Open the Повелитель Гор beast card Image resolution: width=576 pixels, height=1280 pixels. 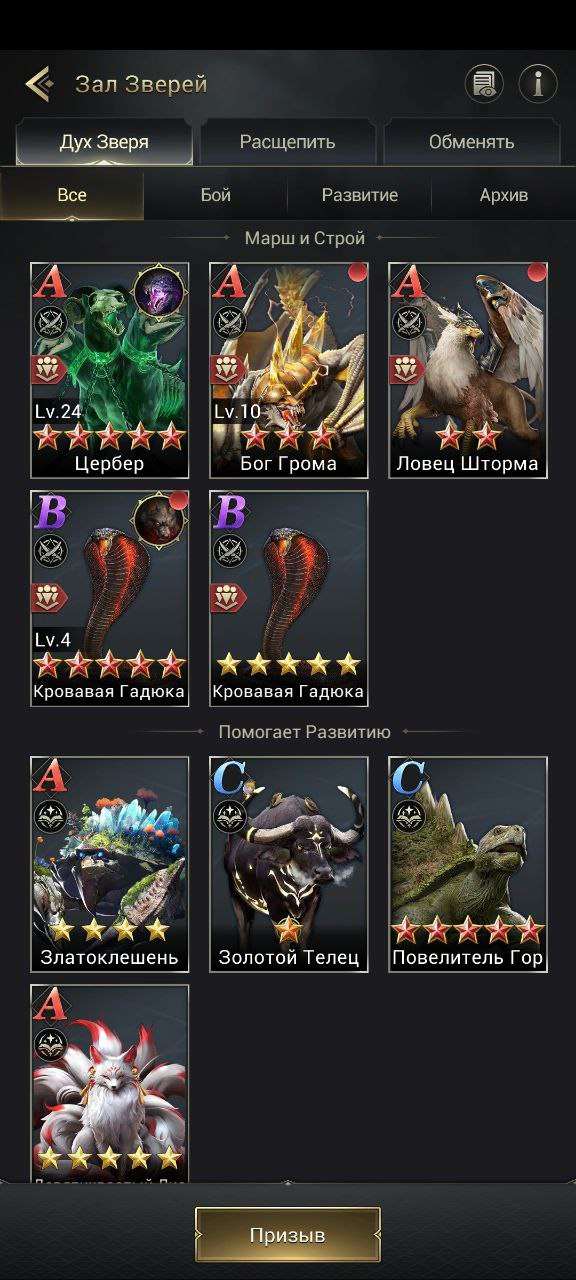pyautogui.click(x=468, y=864)
